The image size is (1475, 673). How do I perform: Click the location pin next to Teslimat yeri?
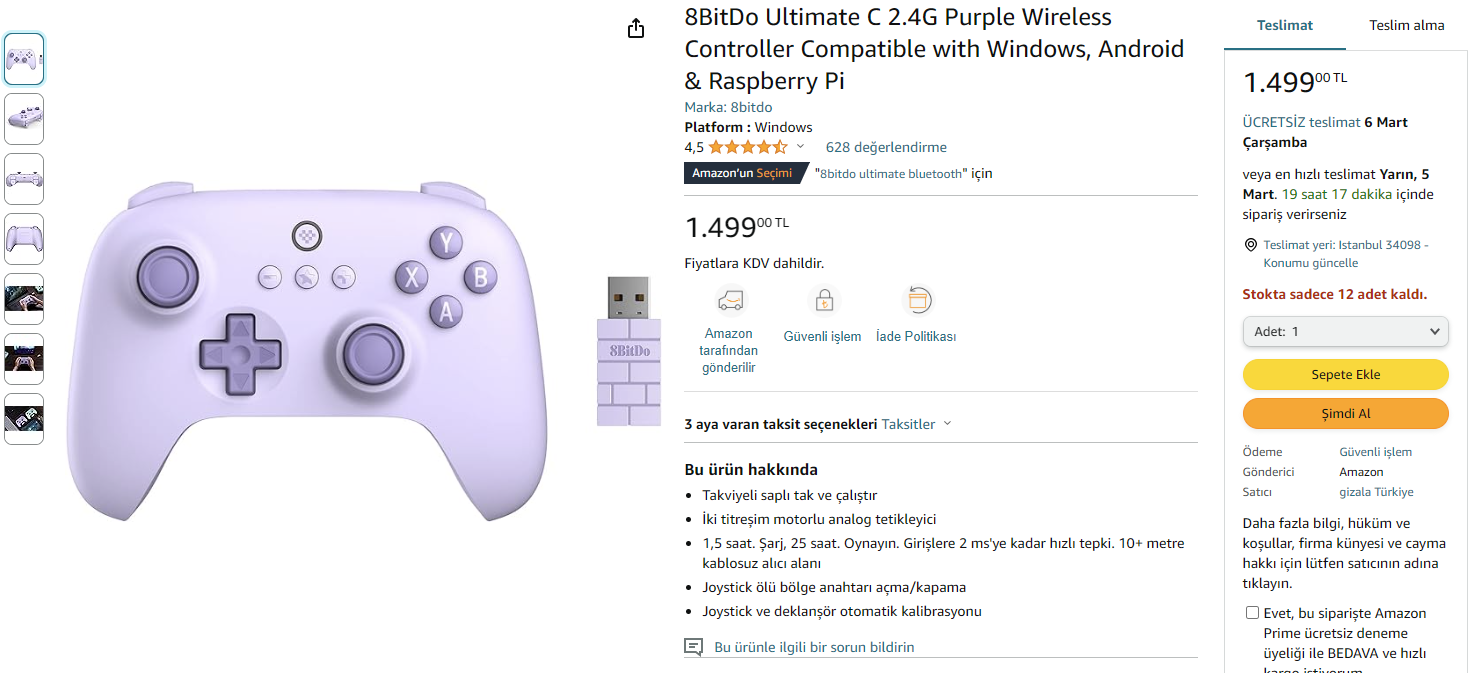tap(1250, 244)
